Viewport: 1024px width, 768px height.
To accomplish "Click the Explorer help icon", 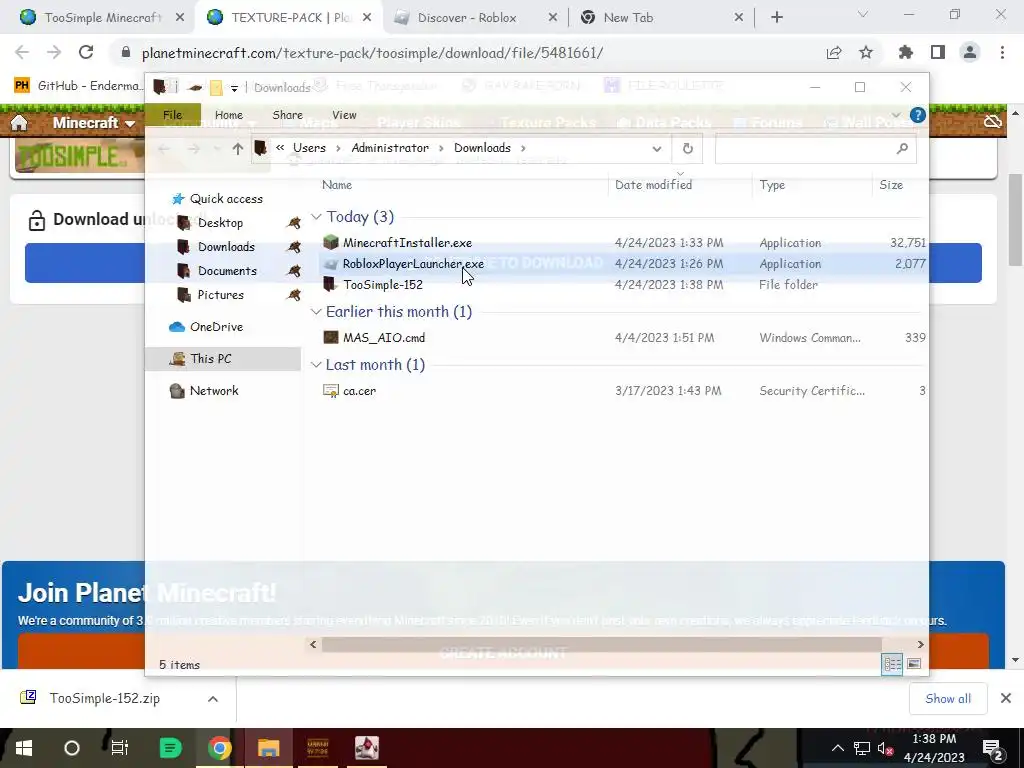I will tap(918, 116).
